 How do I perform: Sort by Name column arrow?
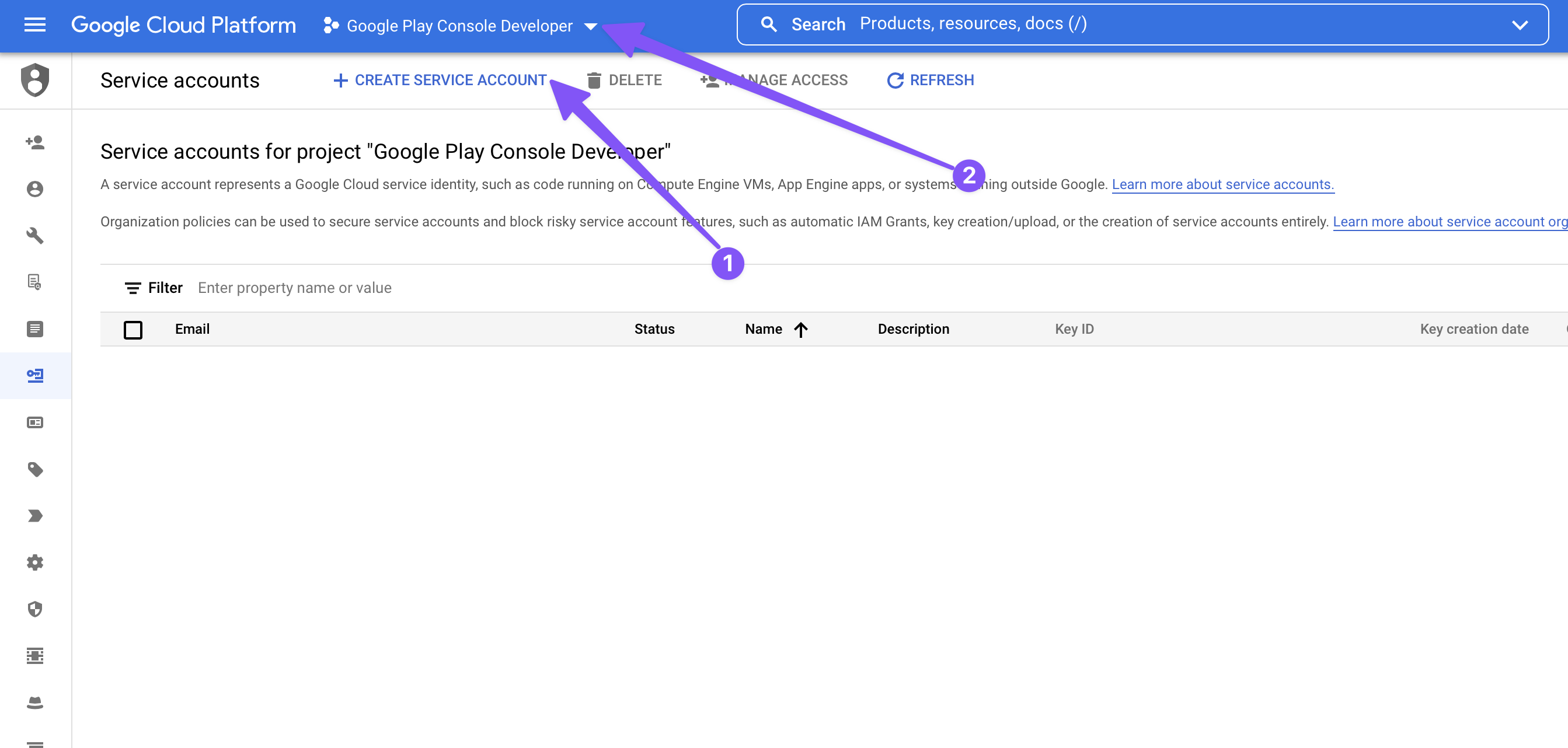pos(801,329)
